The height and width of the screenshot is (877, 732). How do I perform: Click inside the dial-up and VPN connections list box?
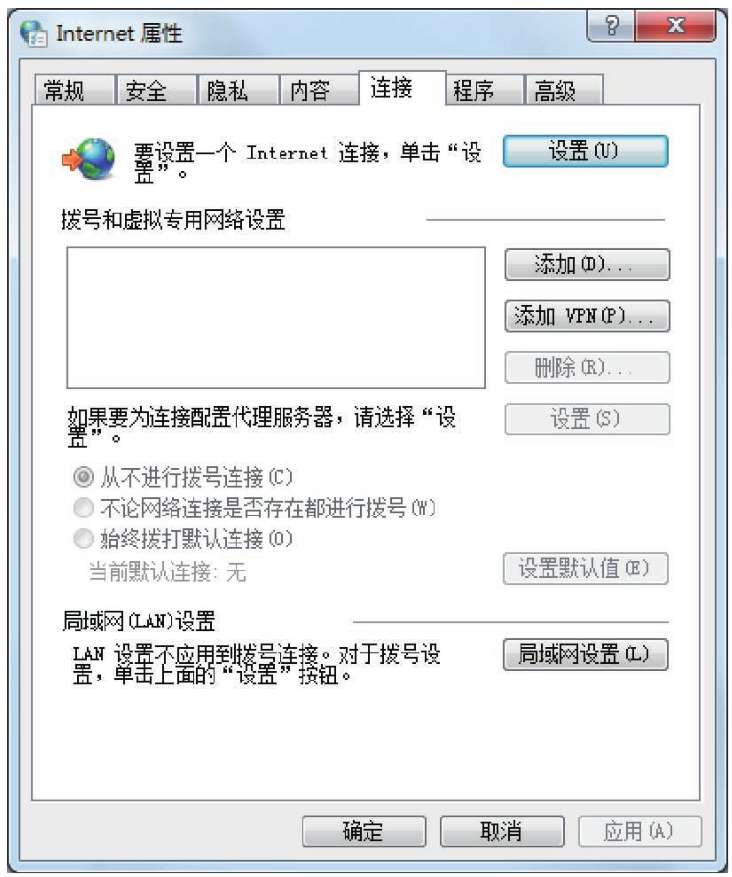pos(276,318)
